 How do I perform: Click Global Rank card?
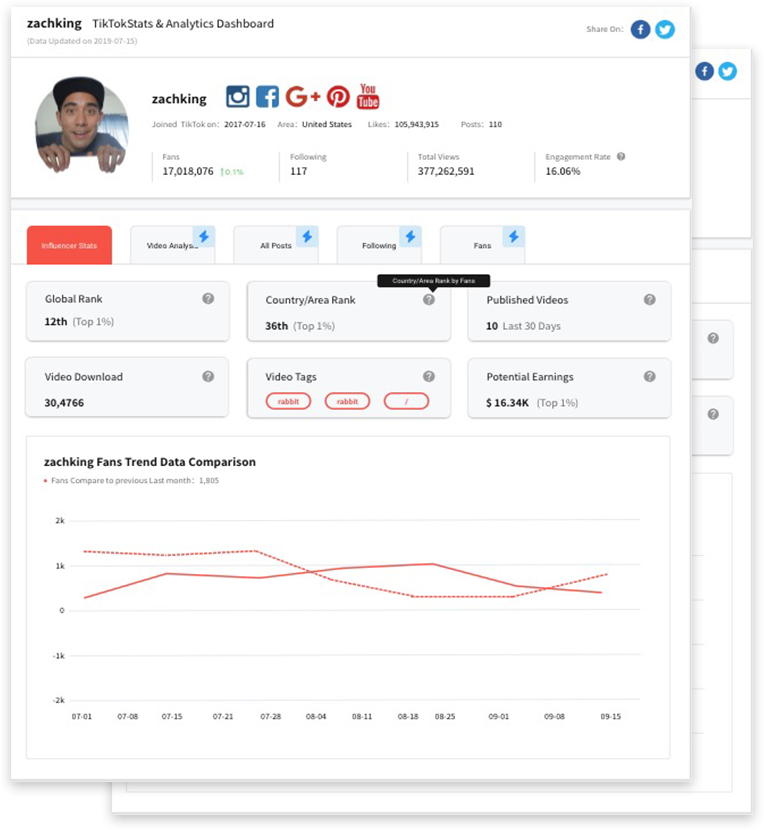128,311
